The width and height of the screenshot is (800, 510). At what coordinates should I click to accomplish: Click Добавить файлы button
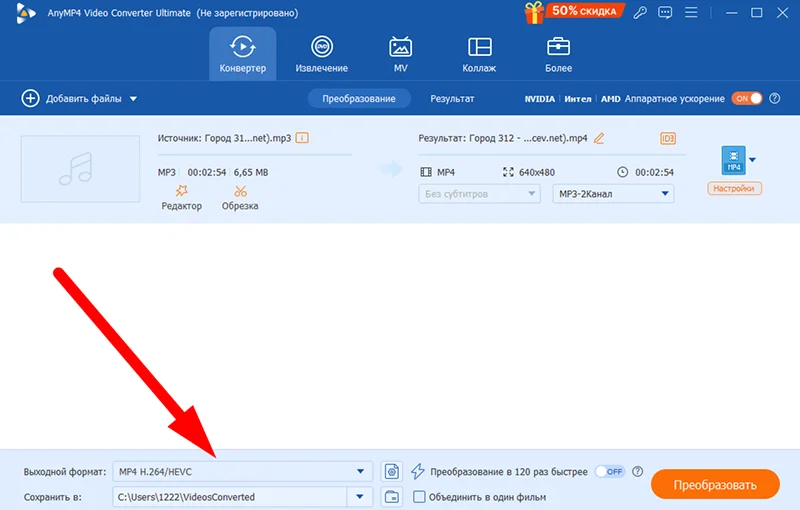coord(71,98)
